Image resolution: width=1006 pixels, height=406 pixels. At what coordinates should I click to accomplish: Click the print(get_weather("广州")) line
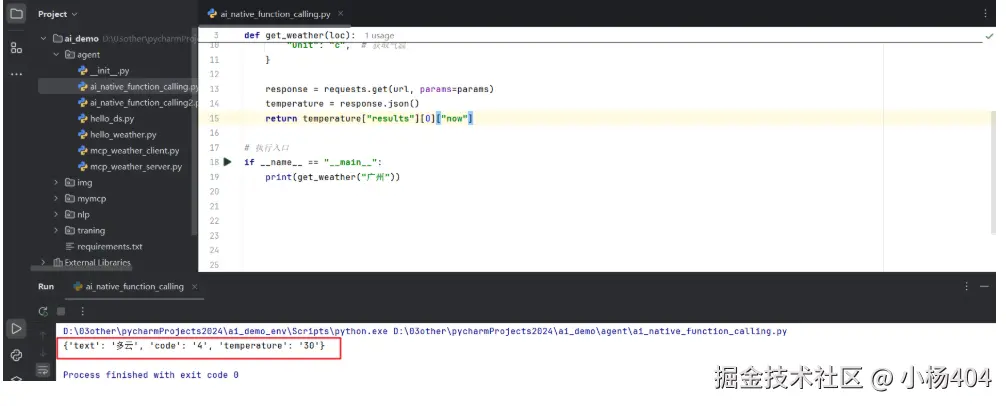tap(332, 177)
